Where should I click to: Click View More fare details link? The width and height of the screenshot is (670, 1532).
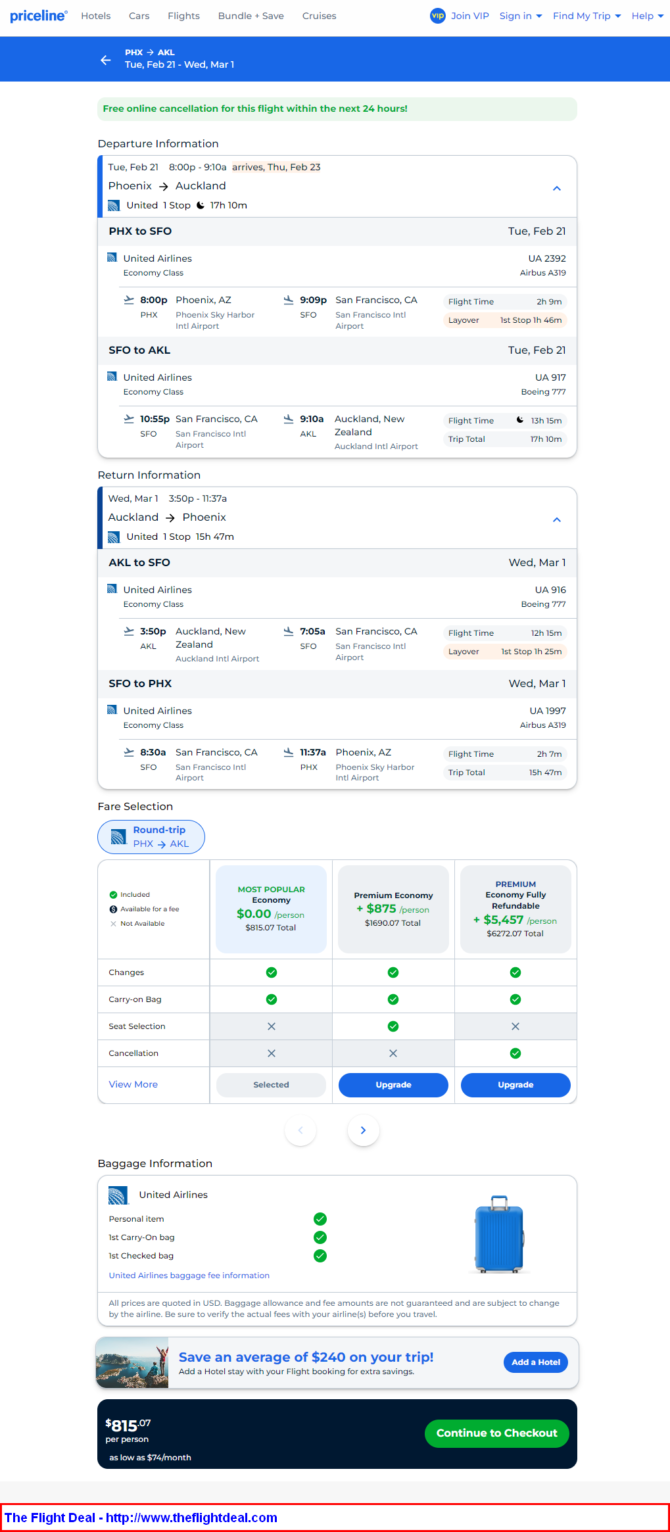coord(133,1084)
